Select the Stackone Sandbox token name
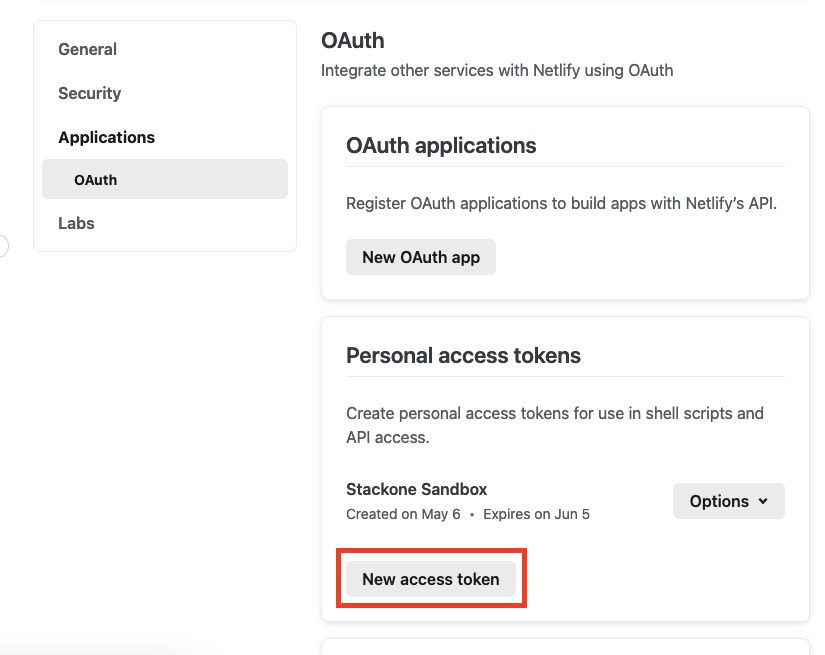 [416, 489]
